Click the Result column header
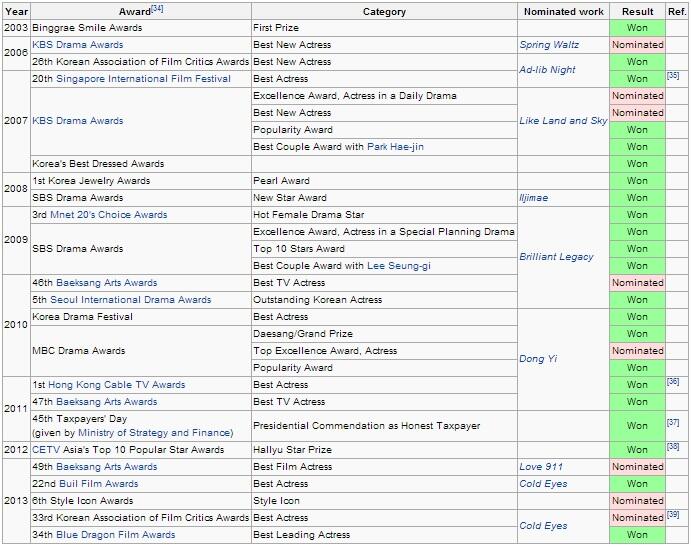691x547 pixels. tap(637, 11)
